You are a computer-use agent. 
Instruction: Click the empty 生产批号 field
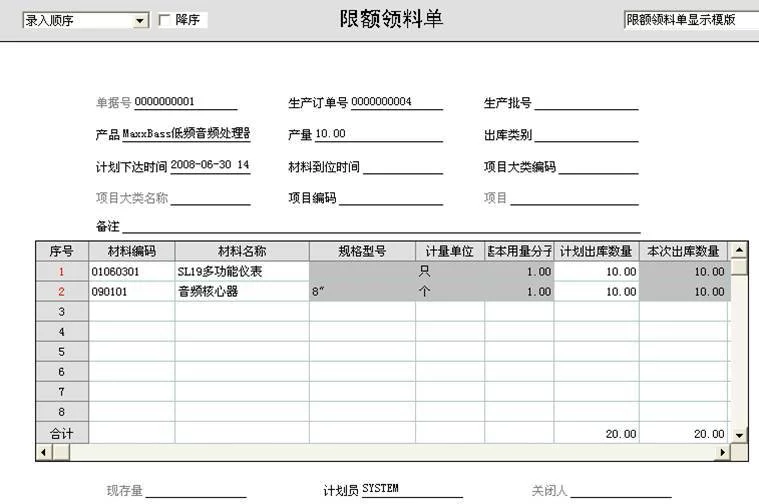click(x=586, y=103)
